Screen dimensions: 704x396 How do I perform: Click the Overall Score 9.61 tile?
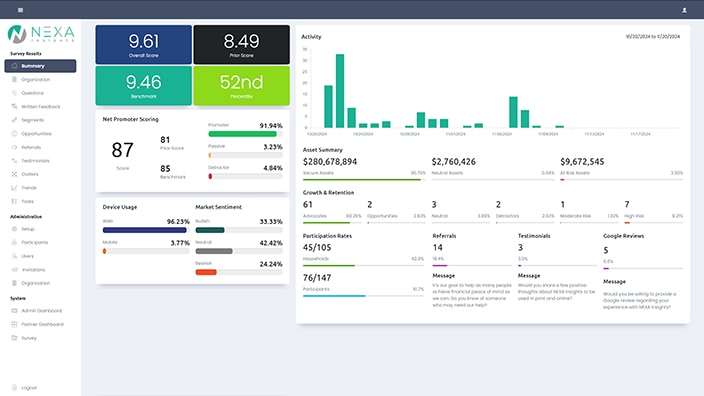tap(144, 44)
